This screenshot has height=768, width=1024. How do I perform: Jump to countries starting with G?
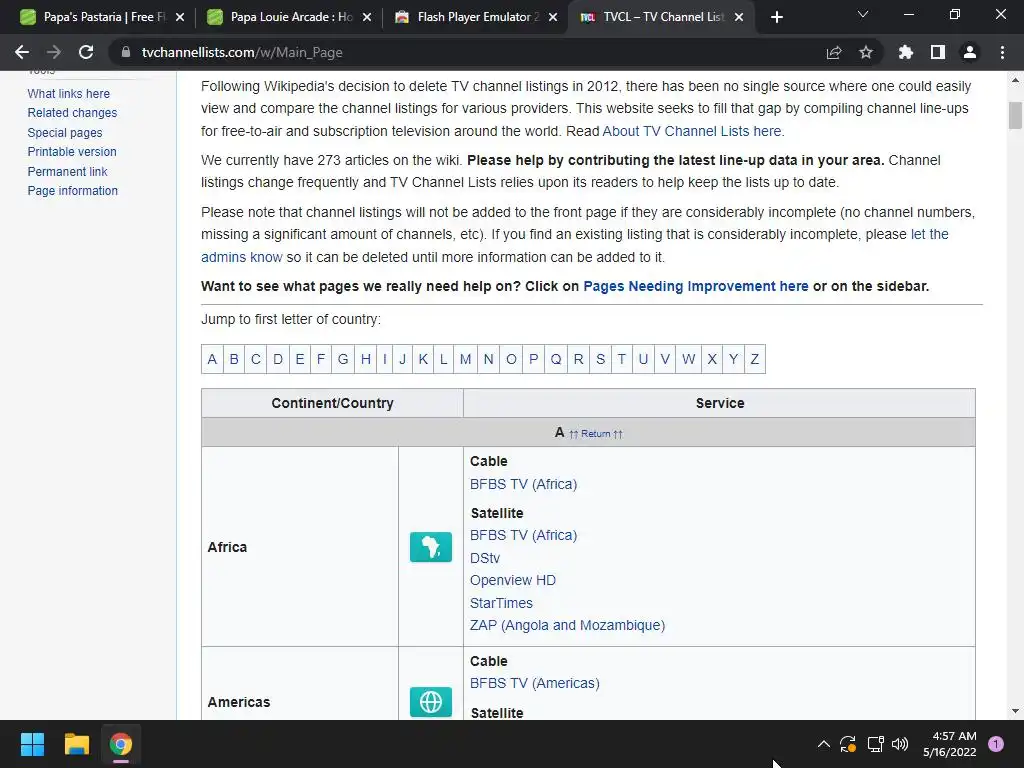343,359
